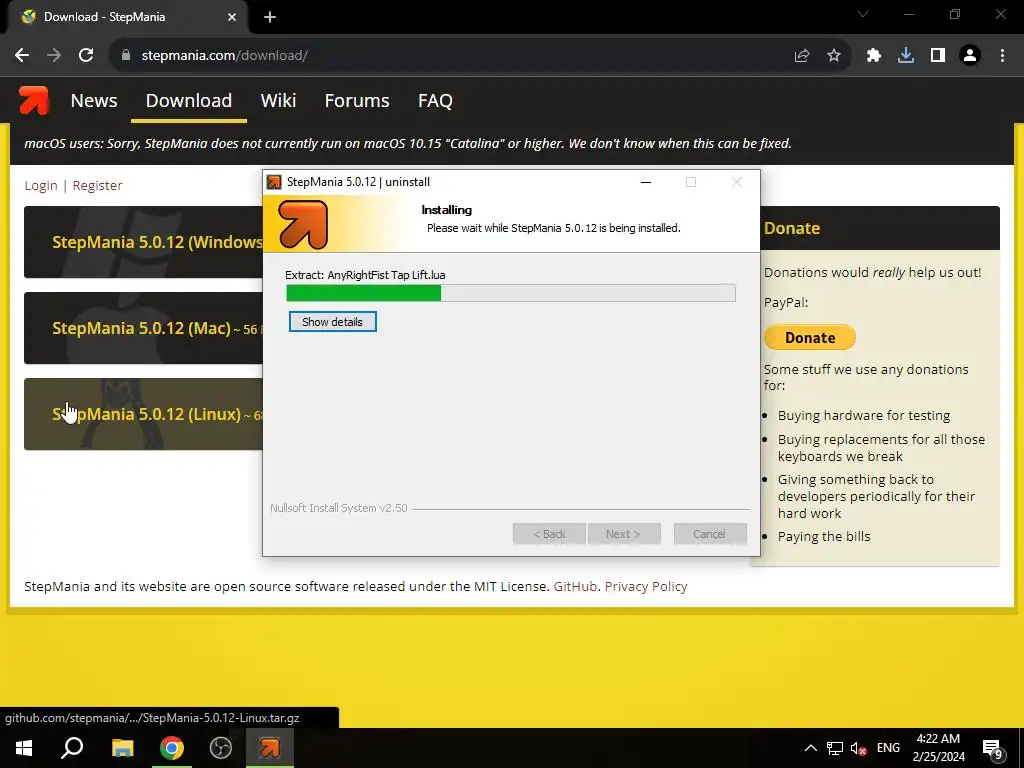Click network icon in system tray
1024x768 pixels.
tap(835, 748)
